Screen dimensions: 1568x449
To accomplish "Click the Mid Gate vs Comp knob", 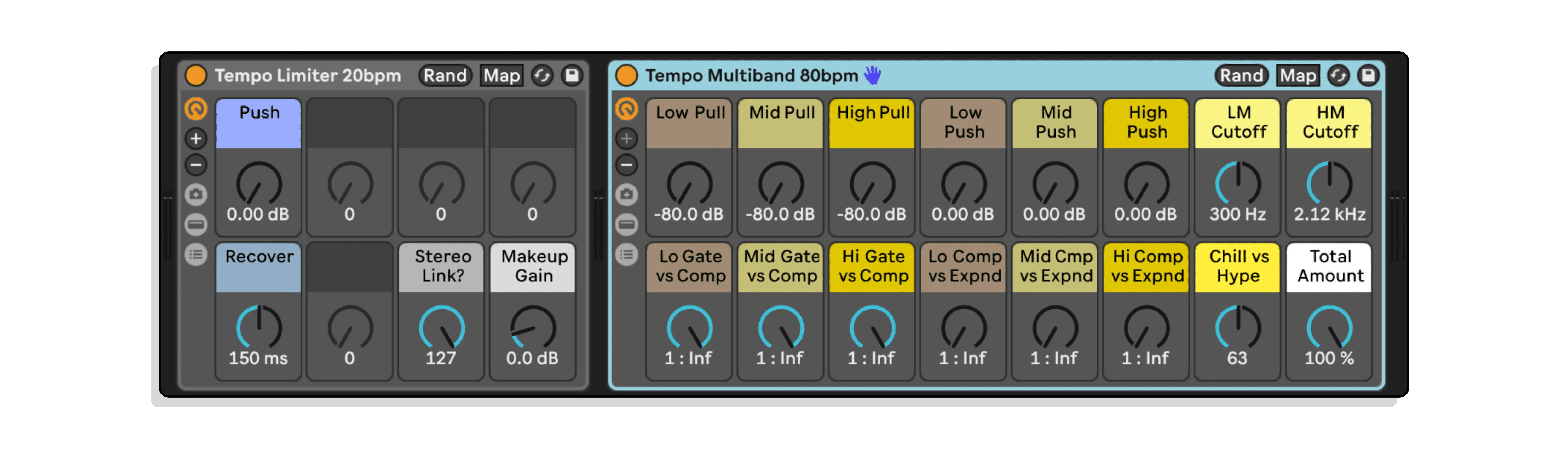I will click(780, 327).
